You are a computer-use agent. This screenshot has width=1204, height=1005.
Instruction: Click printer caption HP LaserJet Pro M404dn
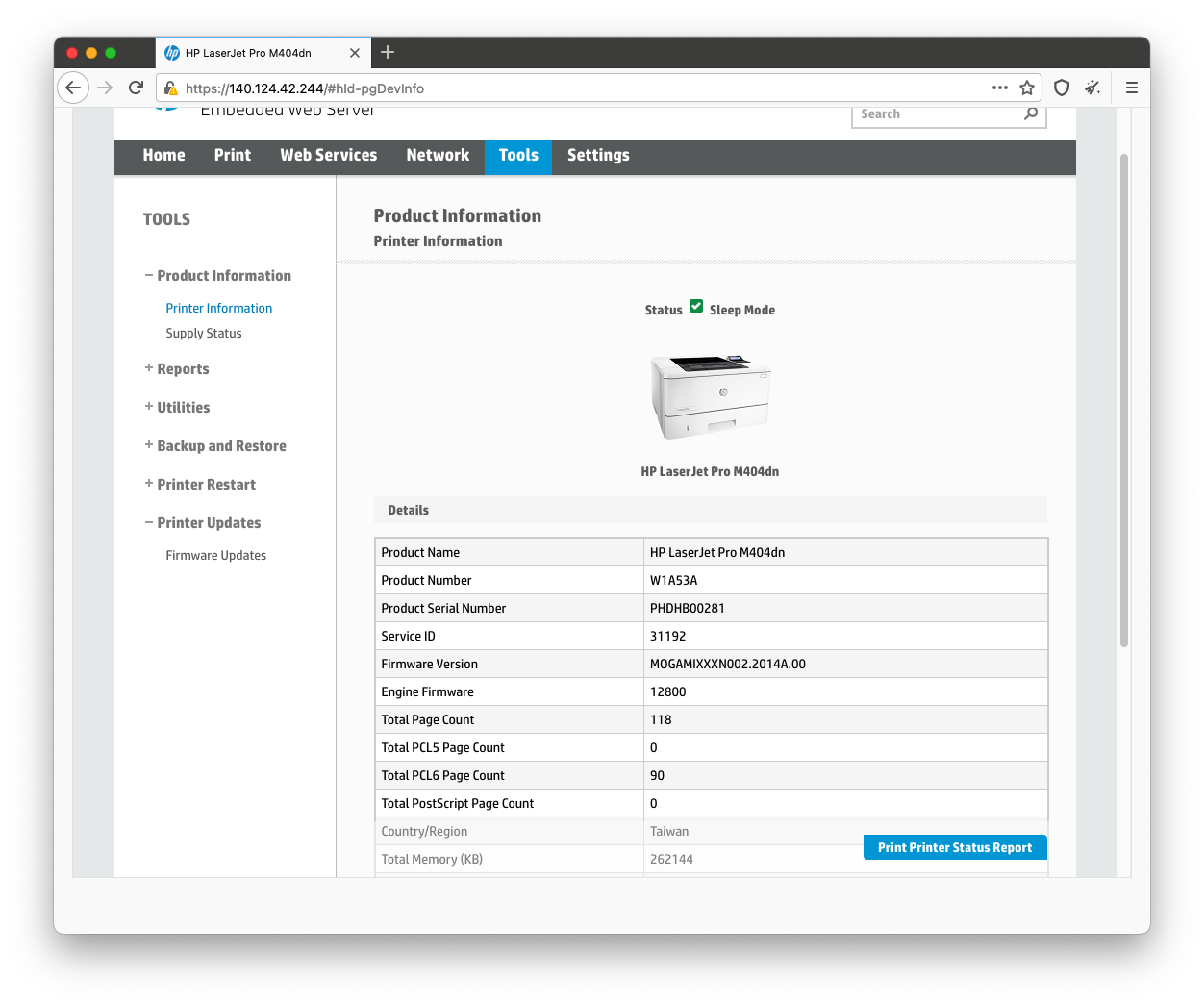pyautogui.click(x=711, y=472)
